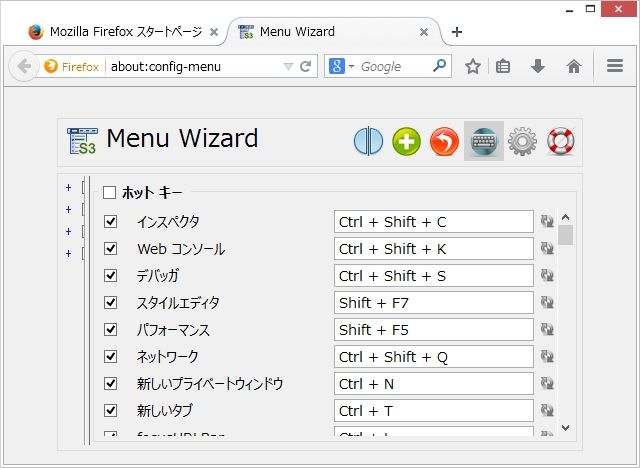The width and height of the screenshot is (640, 468).
Task: Close the Mozilla Firefox スタートページ tab
Action: tap(213, 32)
